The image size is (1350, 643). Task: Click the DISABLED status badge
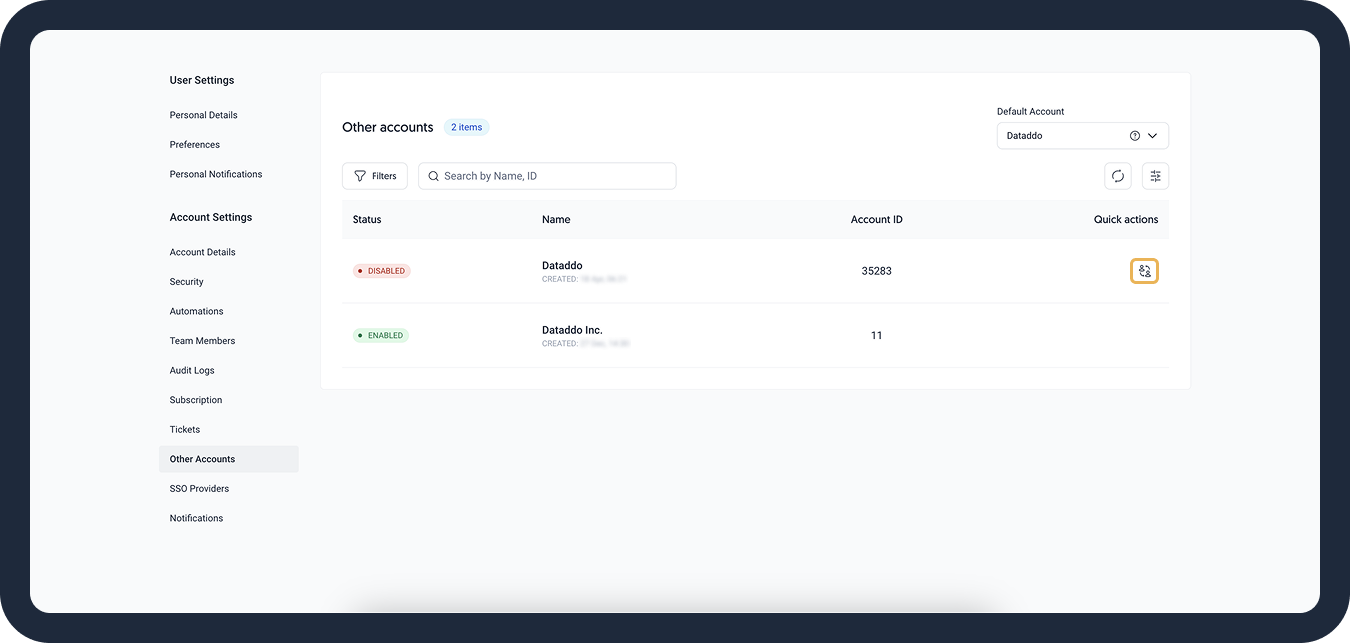tap(382, 271)
